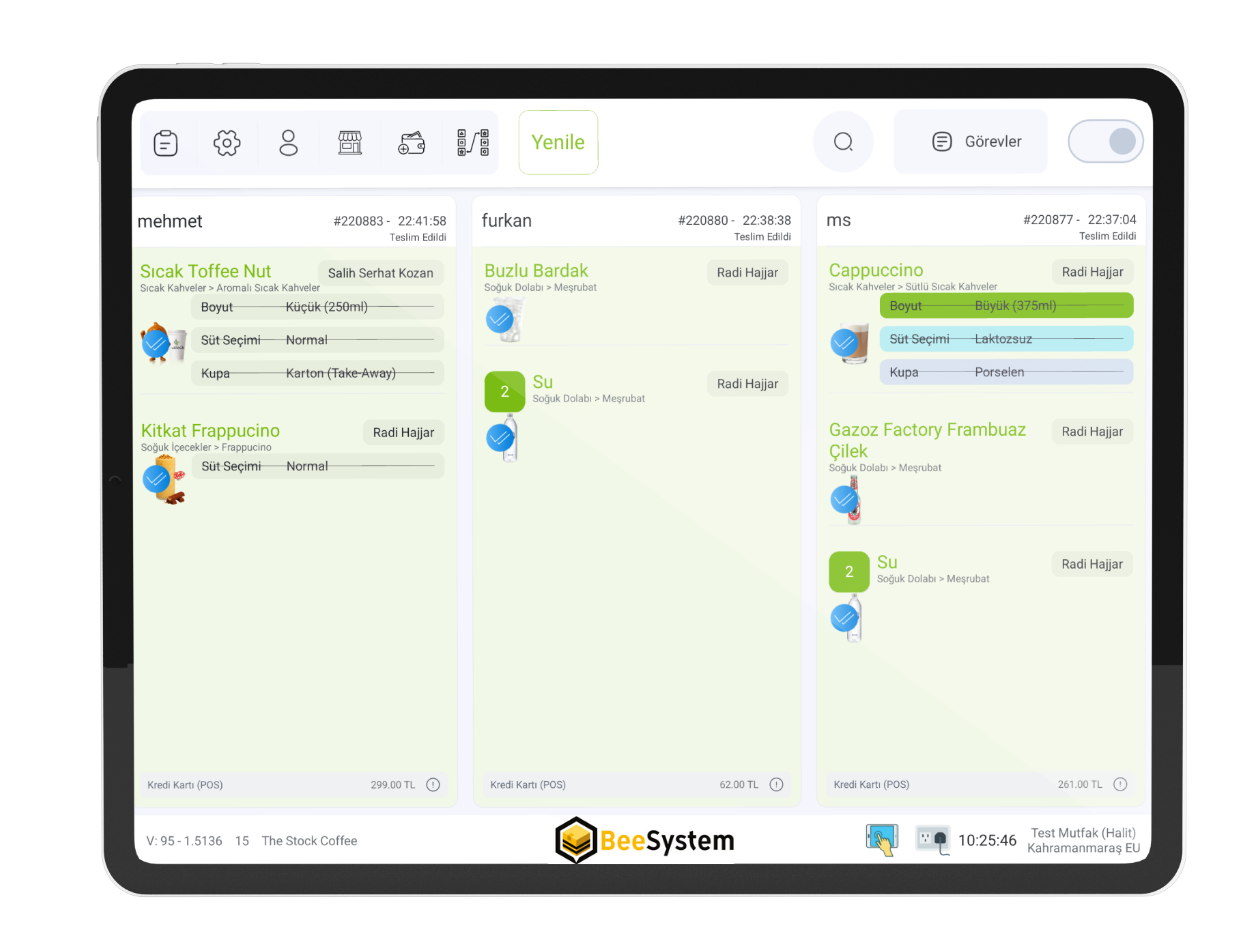Expand info for the 261.00 TL order
The width and height of the screenshot is (1258, 931).
(1120, 785)
